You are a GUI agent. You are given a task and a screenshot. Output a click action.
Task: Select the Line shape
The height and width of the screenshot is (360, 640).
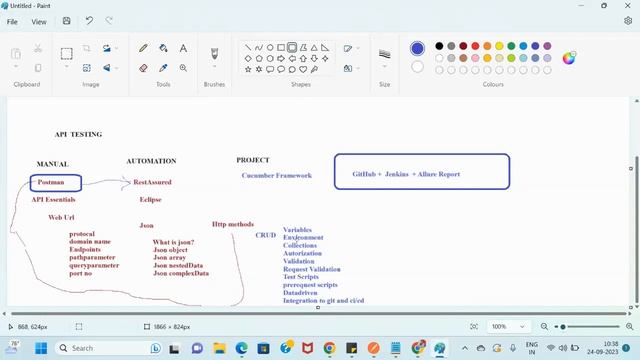(x=248, y=48)
